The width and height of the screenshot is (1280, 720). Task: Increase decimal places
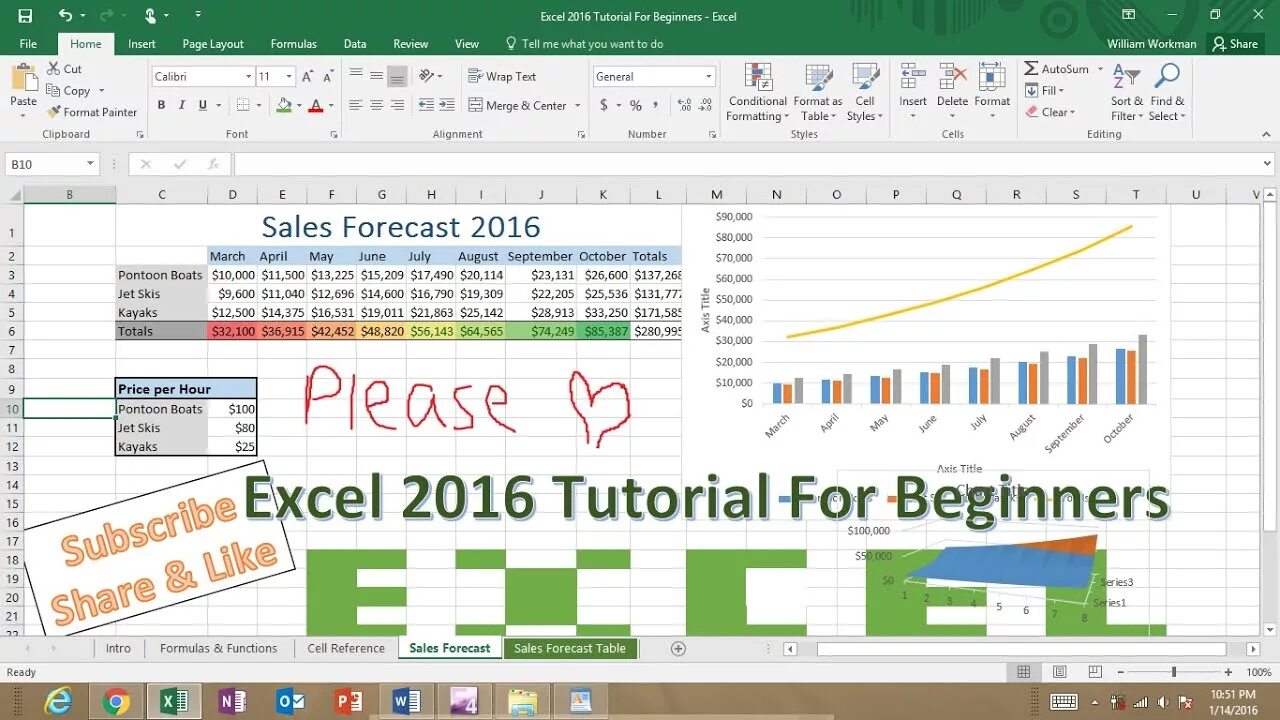tap(684, 105)
